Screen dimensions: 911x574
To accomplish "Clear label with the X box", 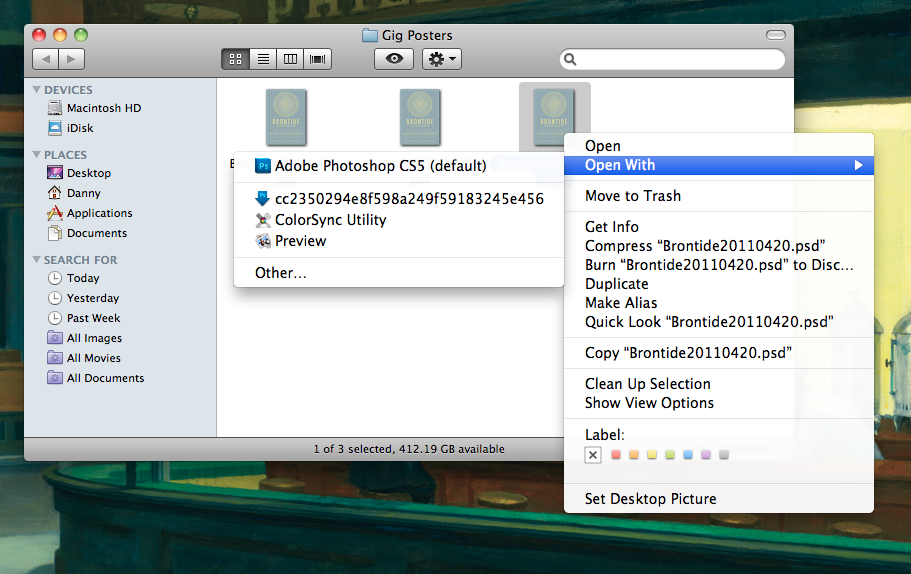I will pos(593,455).
